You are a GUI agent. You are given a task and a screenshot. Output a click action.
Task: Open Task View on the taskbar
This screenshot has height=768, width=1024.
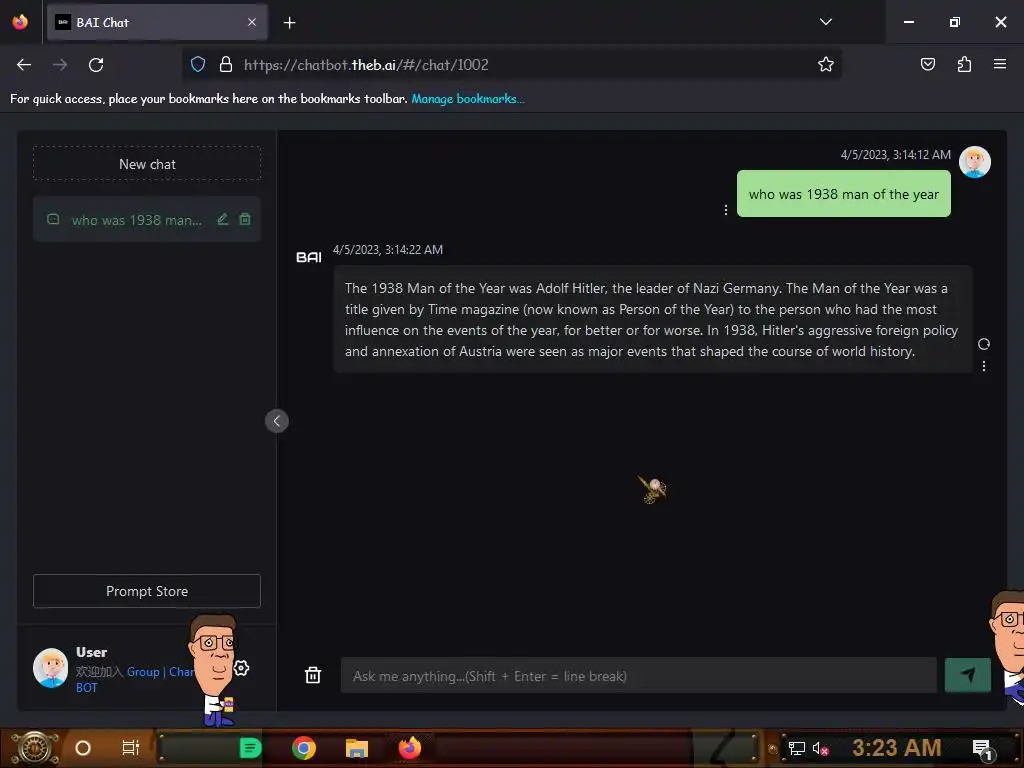(x=131, y=748)
